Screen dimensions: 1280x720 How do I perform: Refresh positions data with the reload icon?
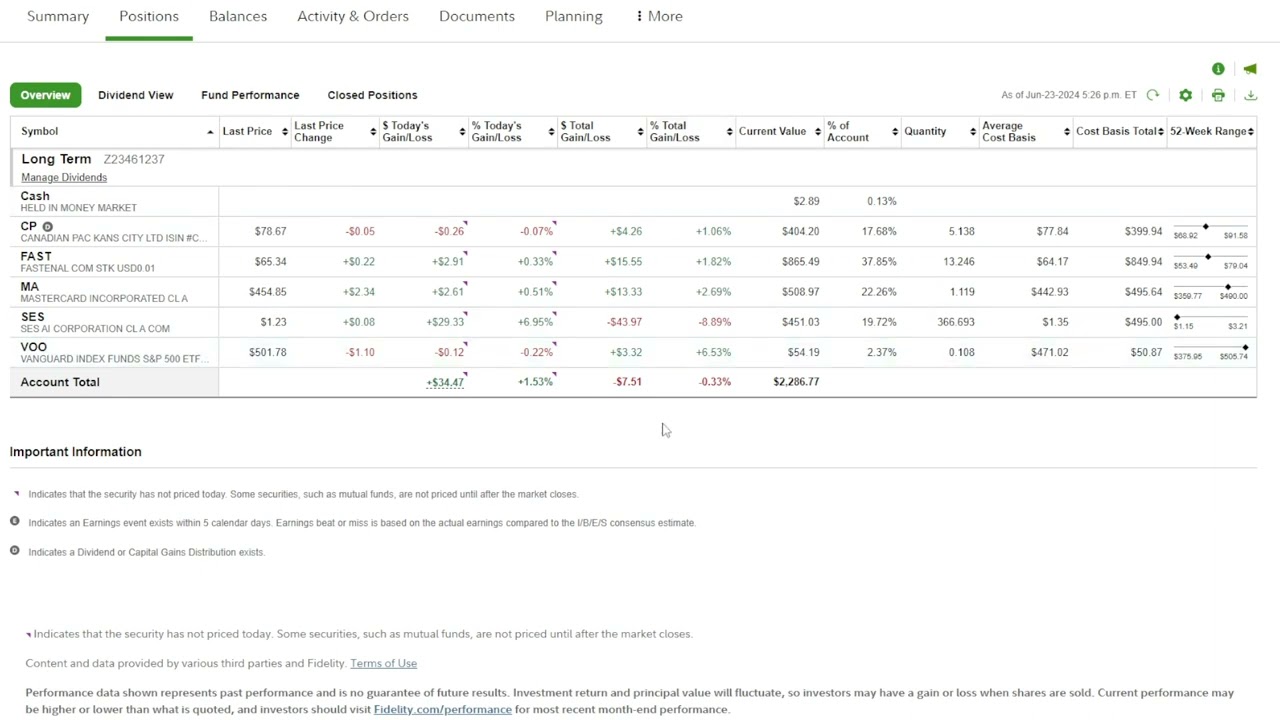click(x=1153, y=95)
